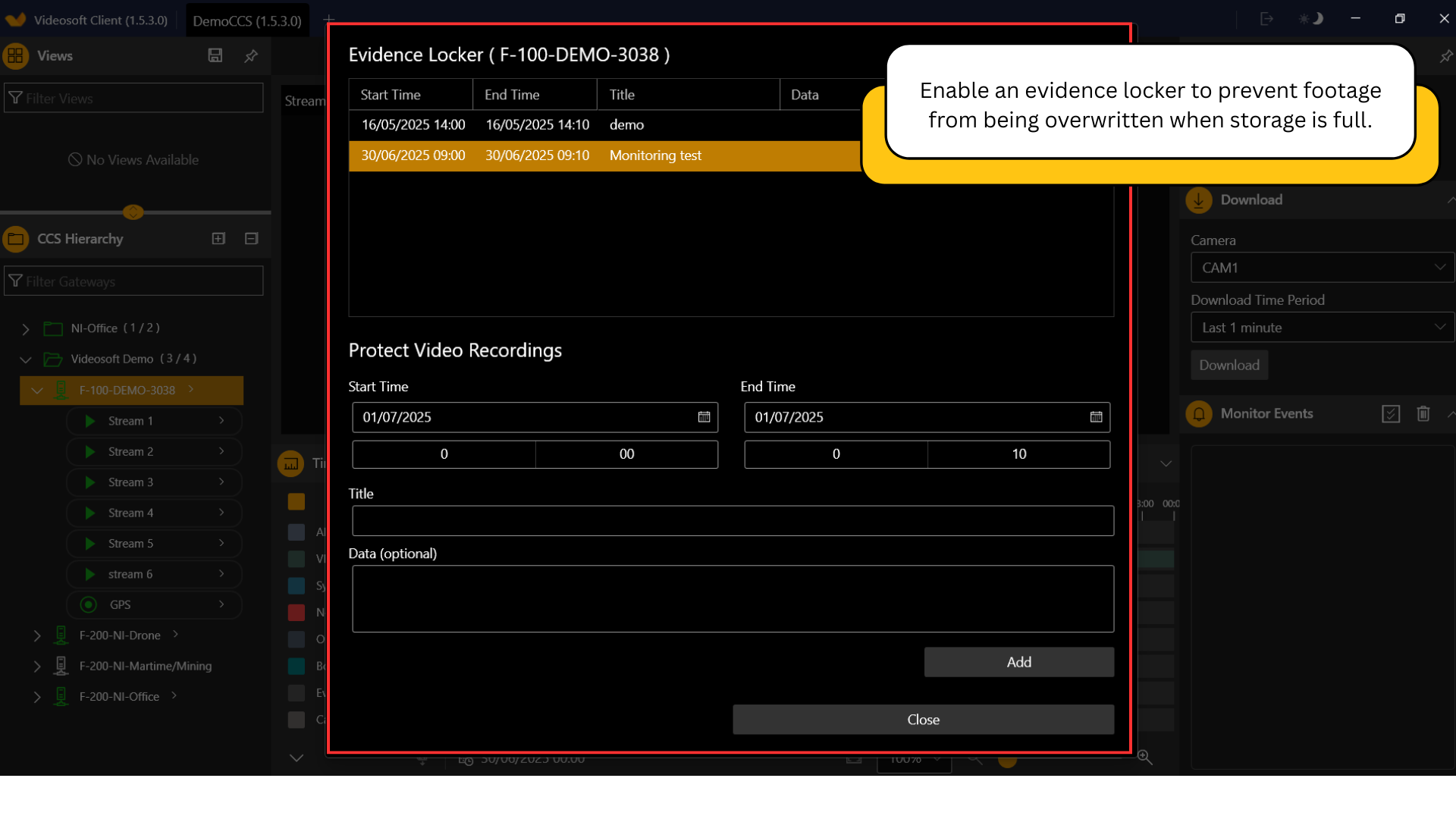The width and height of the screenshot is (1456, 819).
Task: Toggle the red timeline filter checkbox
Action: pyautogui.click(x=297, y=612)
